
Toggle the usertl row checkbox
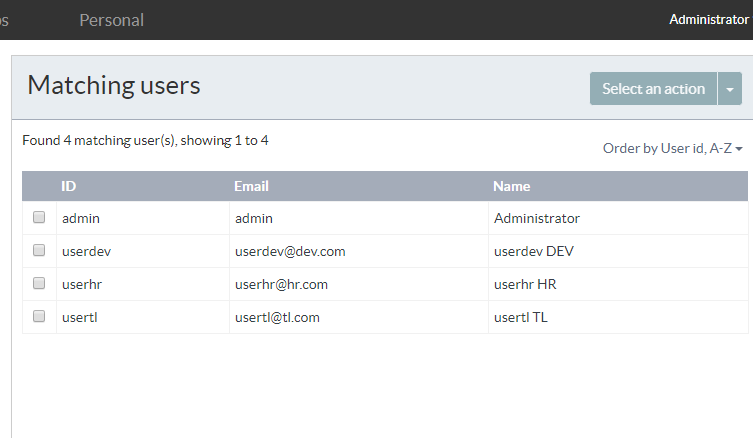pos(39,316)
